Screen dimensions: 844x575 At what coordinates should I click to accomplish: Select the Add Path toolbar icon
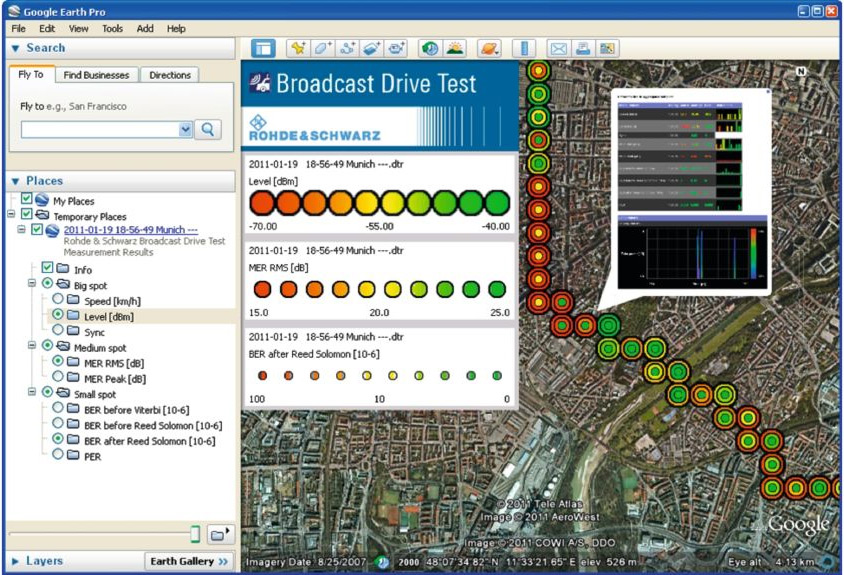point(347,48)
